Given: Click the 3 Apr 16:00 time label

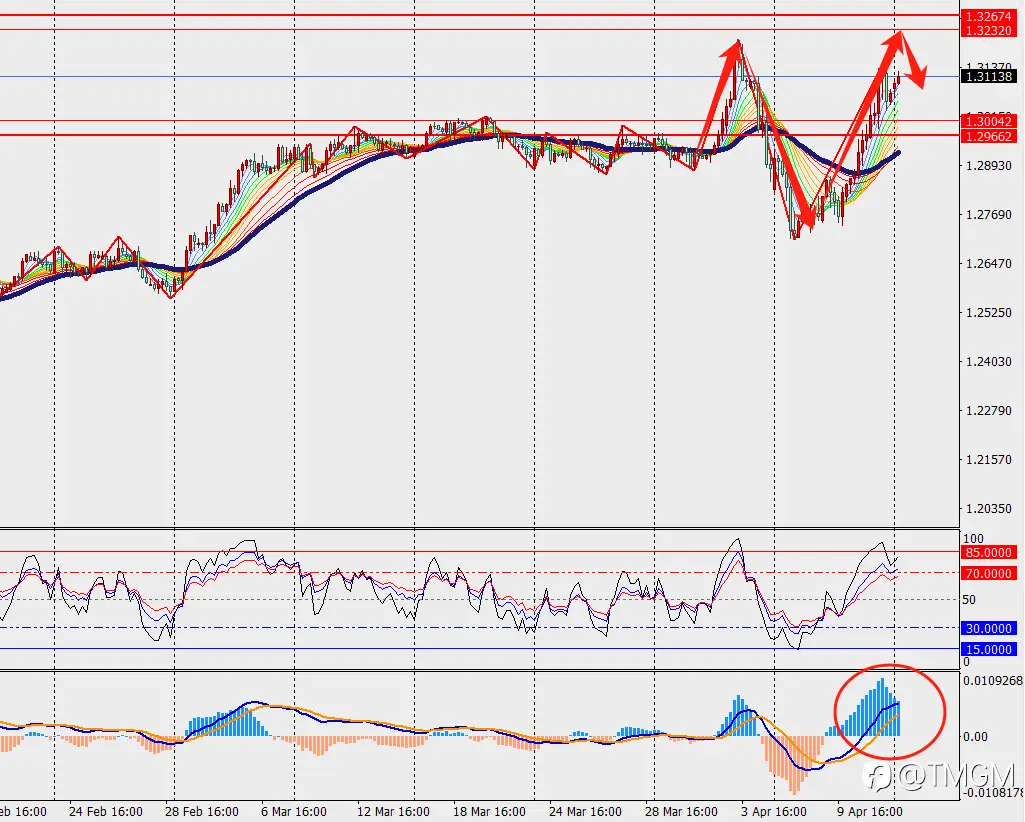Looking at the screenshot, I should pos(774,812).
